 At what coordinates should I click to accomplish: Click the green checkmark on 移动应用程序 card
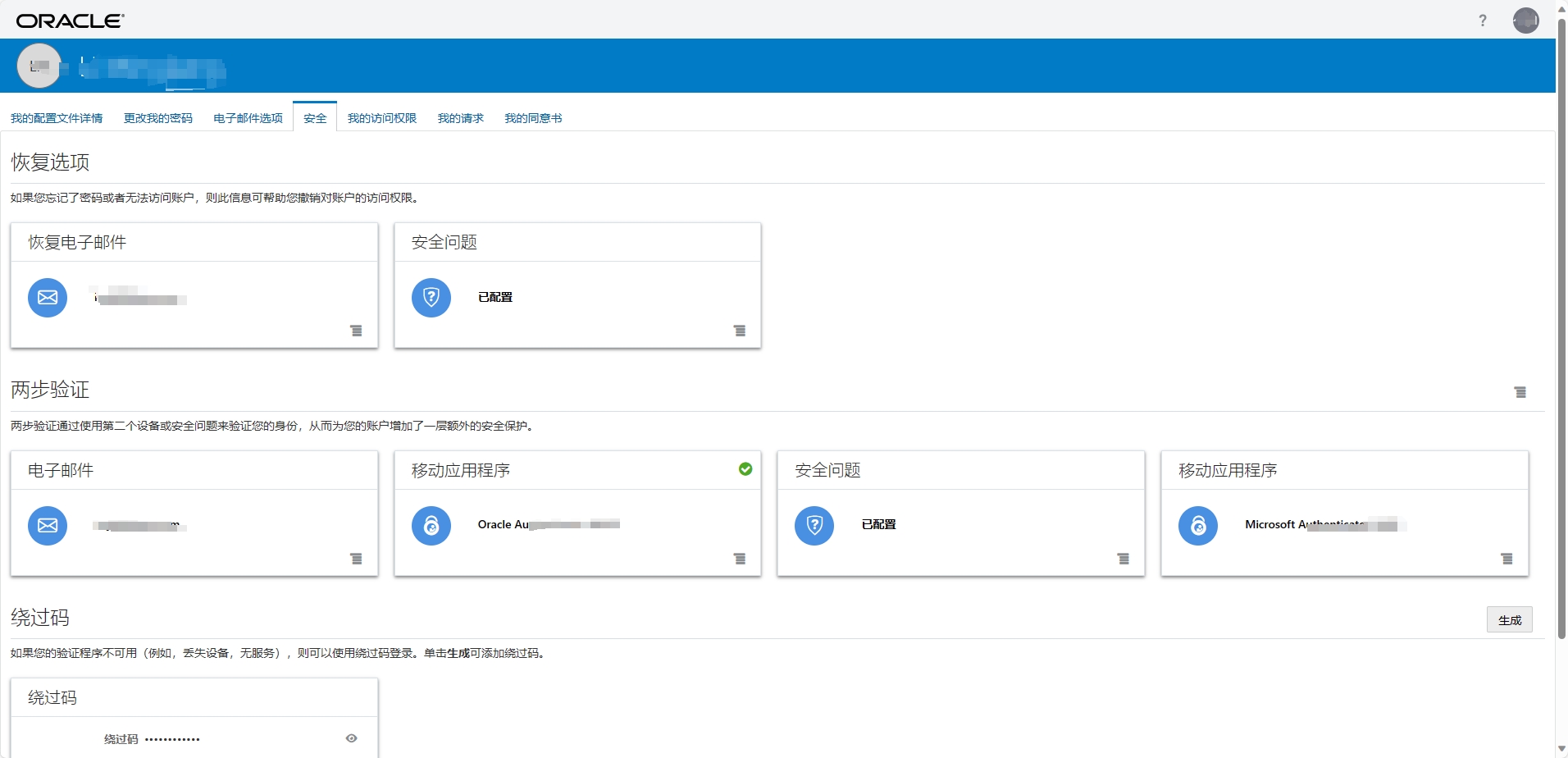coord(745,469)
